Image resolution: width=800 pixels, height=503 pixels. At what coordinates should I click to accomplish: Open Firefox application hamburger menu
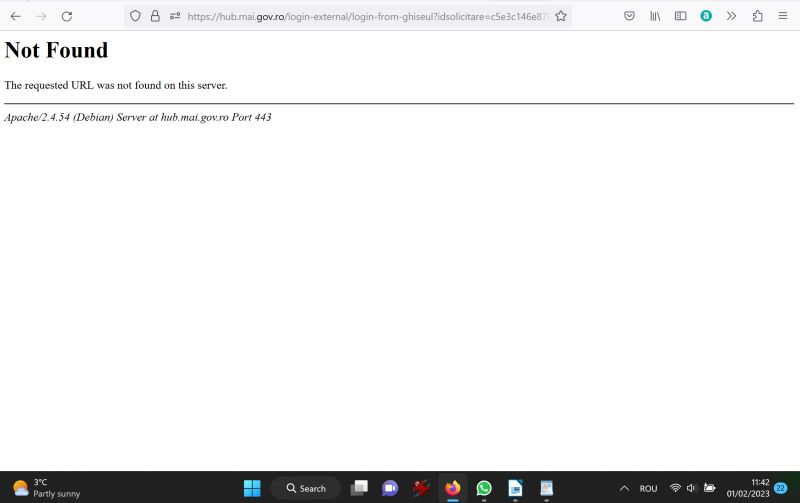[783, 16]
